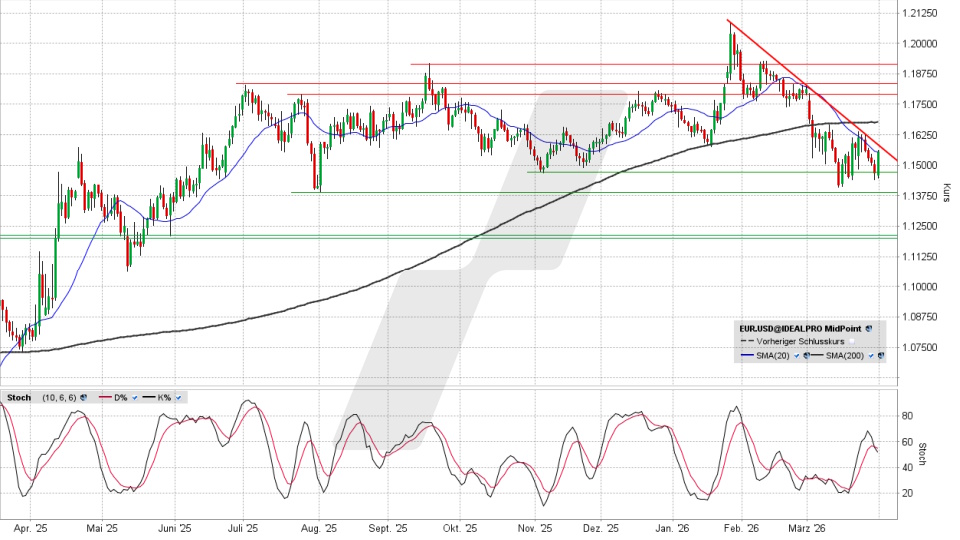Click the vertical Kurs axis title
This screenshot has height=540, width=960.
pyautogui.click(x=947, y=190)
